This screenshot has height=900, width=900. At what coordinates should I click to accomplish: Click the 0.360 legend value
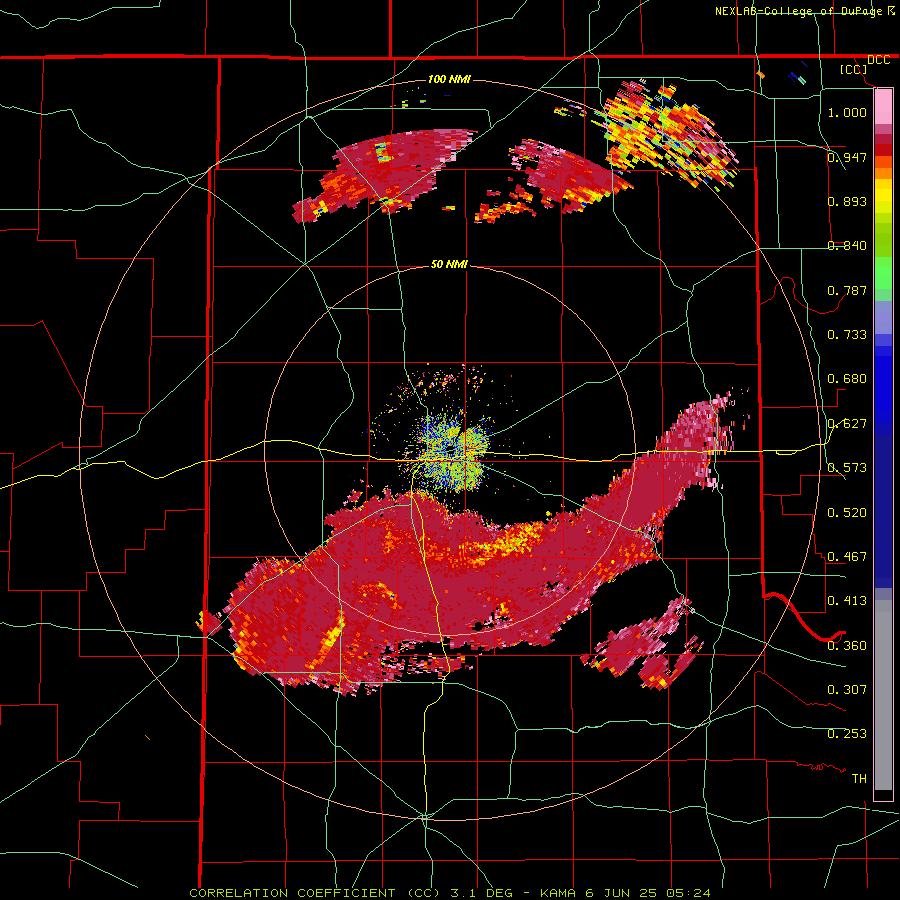click(x=847, y=646)
